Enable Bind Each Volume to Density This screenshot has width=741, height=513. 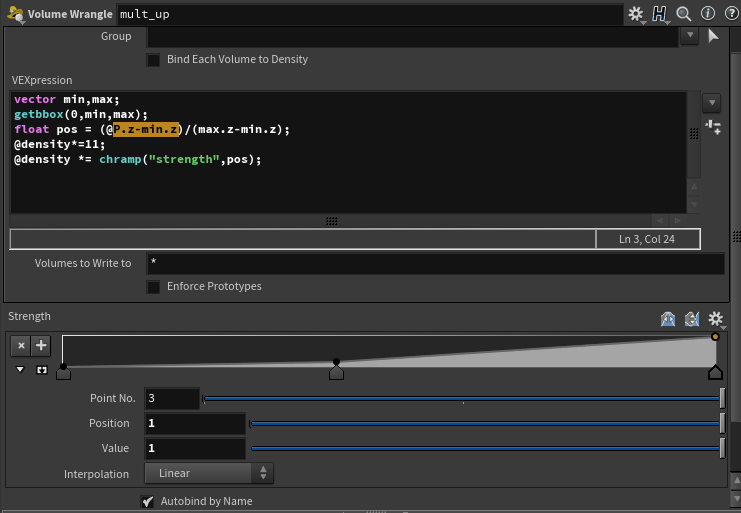click(153, 60)
